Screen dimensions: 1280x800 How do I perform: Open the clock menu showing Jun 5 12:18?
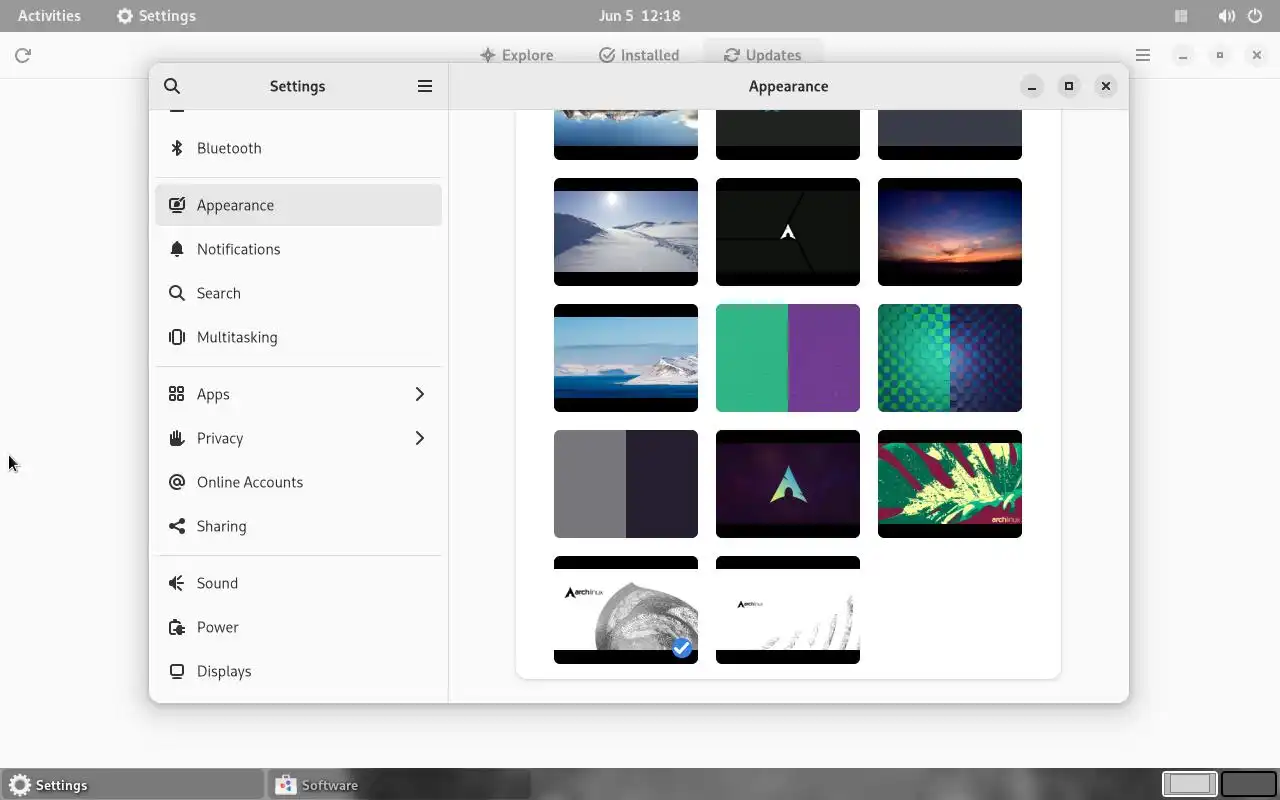640,16
